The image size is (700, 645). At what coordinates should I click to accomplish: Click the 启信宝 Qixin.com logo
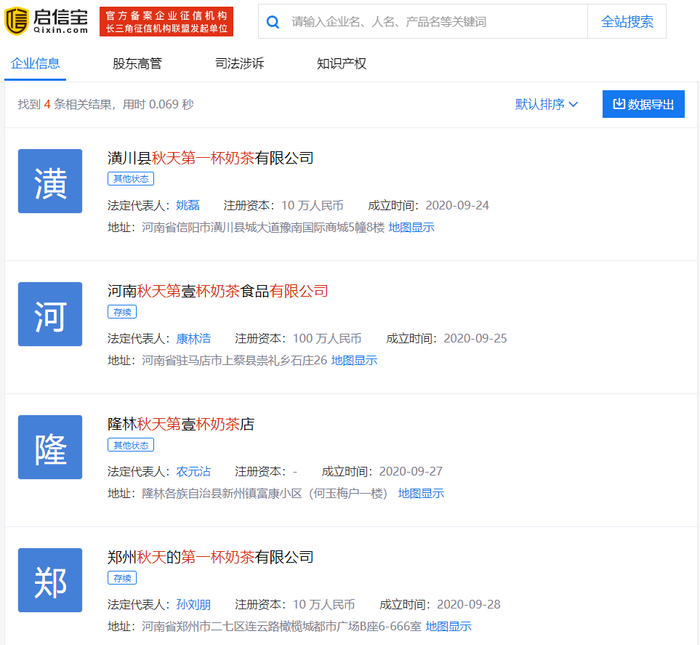pos(46,21)
